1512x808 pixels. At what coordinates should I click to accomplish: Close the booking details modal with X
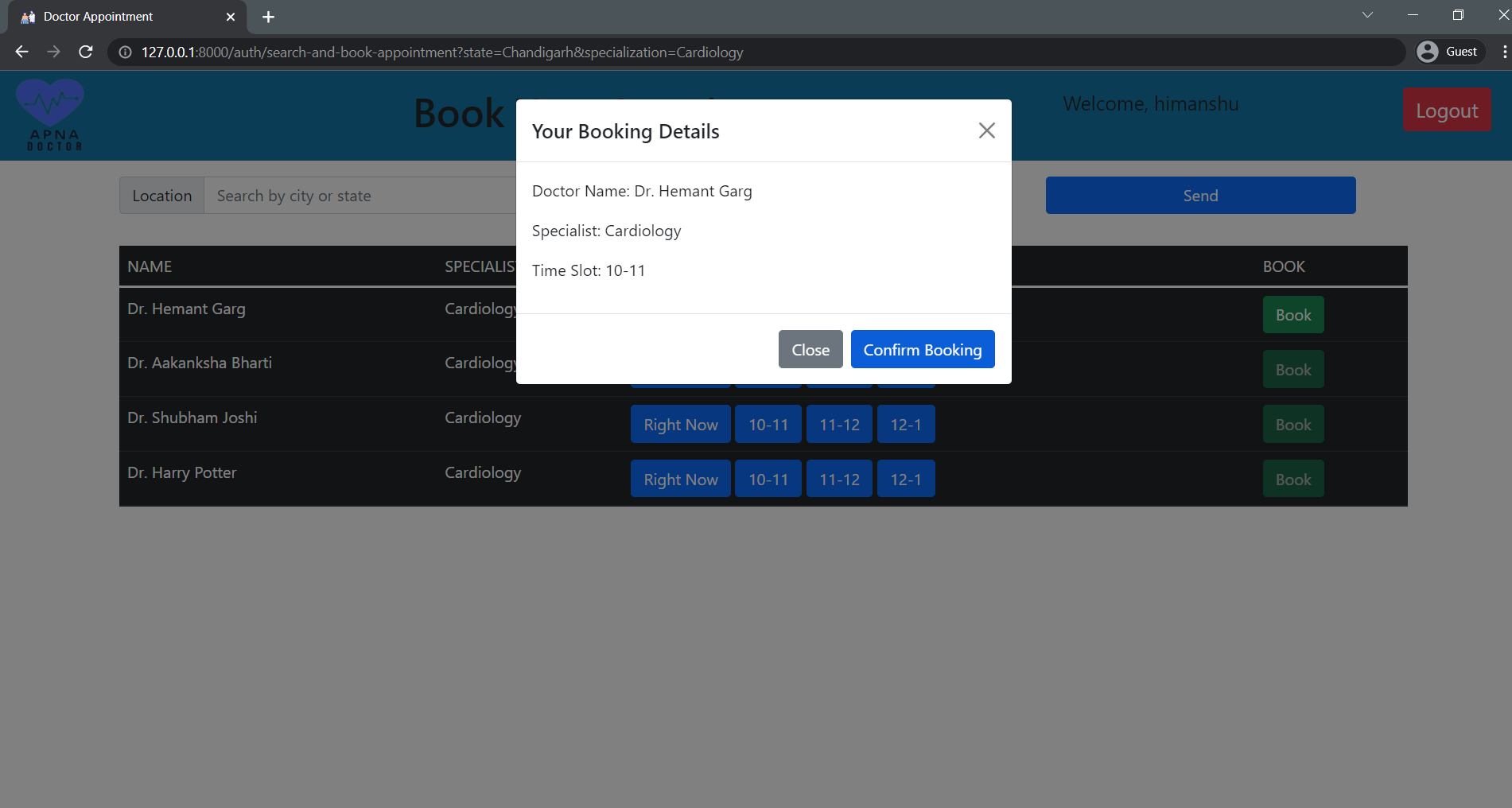coord(986,130)
